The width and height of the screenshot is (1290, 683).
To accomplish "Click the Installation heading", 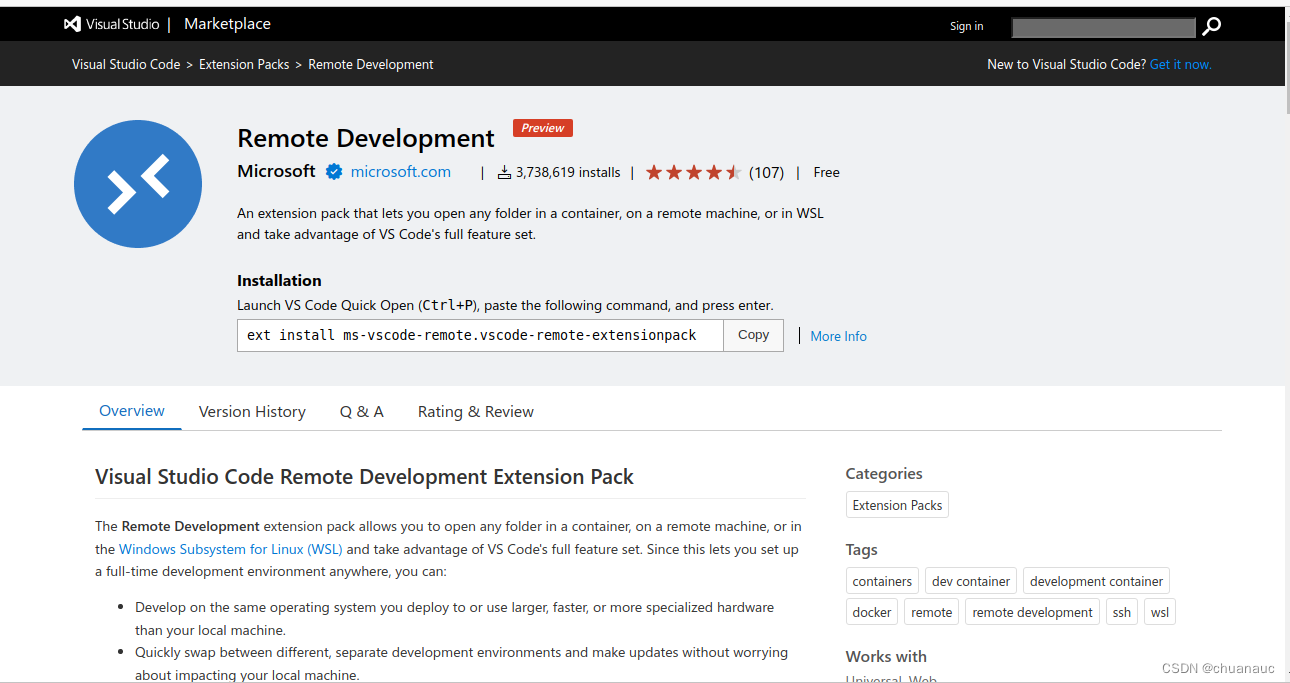I will tap(279, 280).
